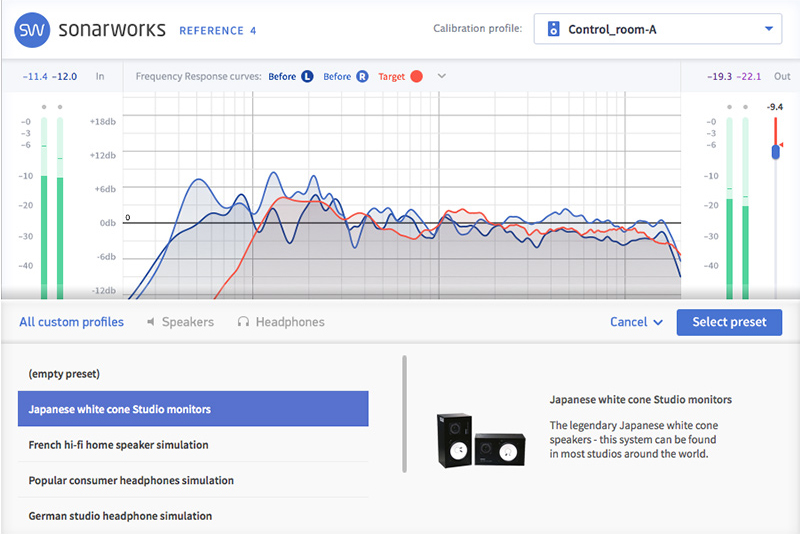800x534 pixels.
Task: Click the REFERENCE 4 label
Action: click(217, 31)
